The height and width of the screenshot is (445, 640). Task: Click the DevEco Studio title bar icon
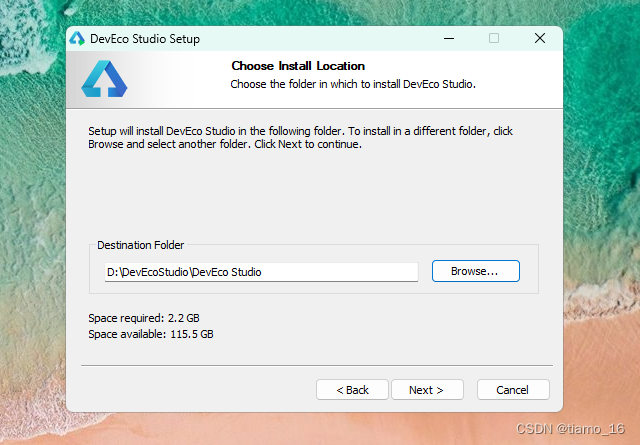coord(77,39)
